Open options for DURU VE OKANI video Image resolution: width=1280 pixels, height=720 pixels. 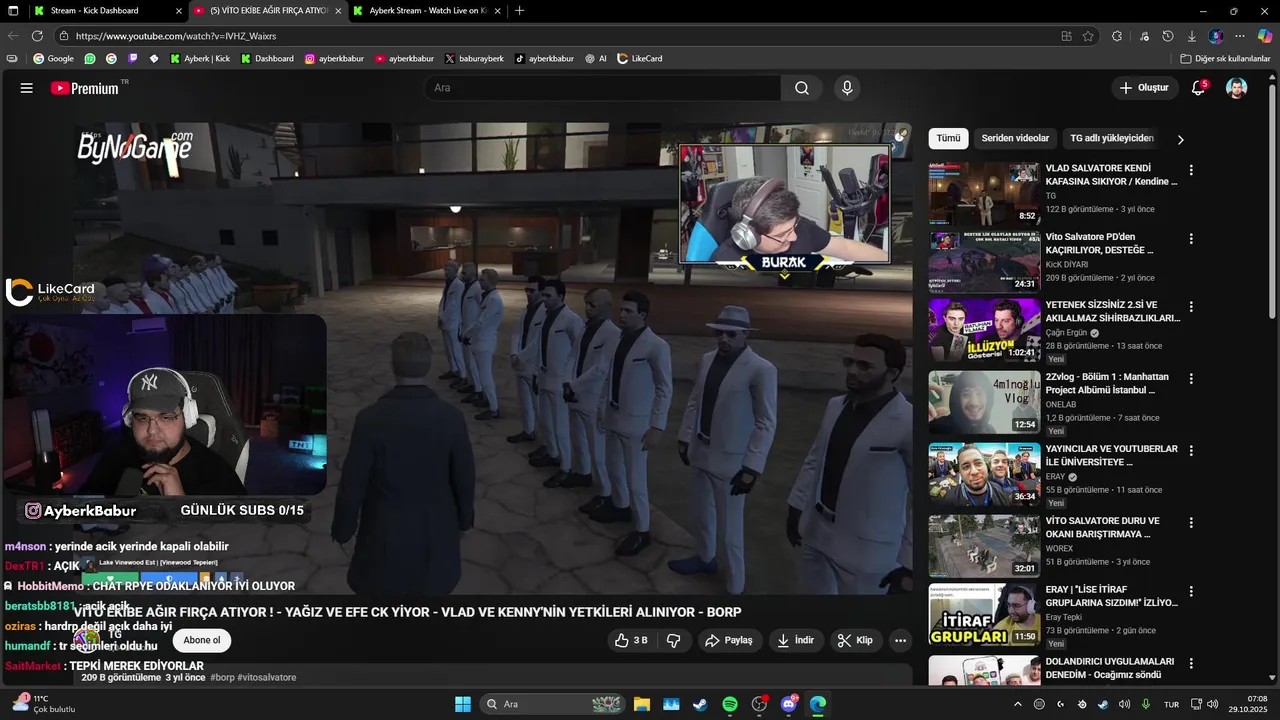1190,523
